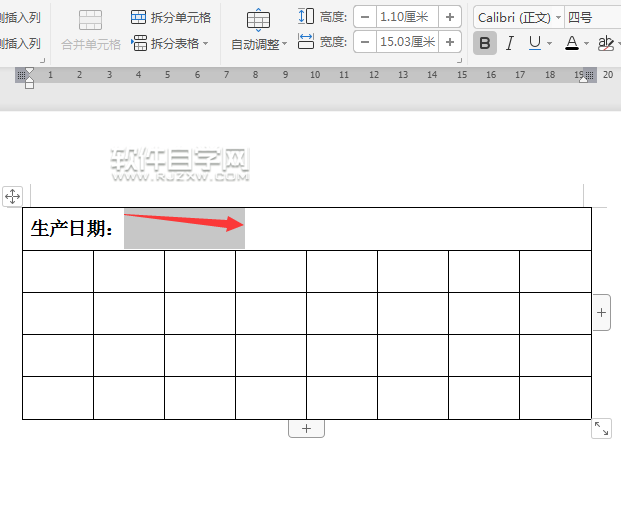The width and height of the screenshot is (621, 508).
Task: Open the font color dropdown arrow
Action: tap(586, 43)
